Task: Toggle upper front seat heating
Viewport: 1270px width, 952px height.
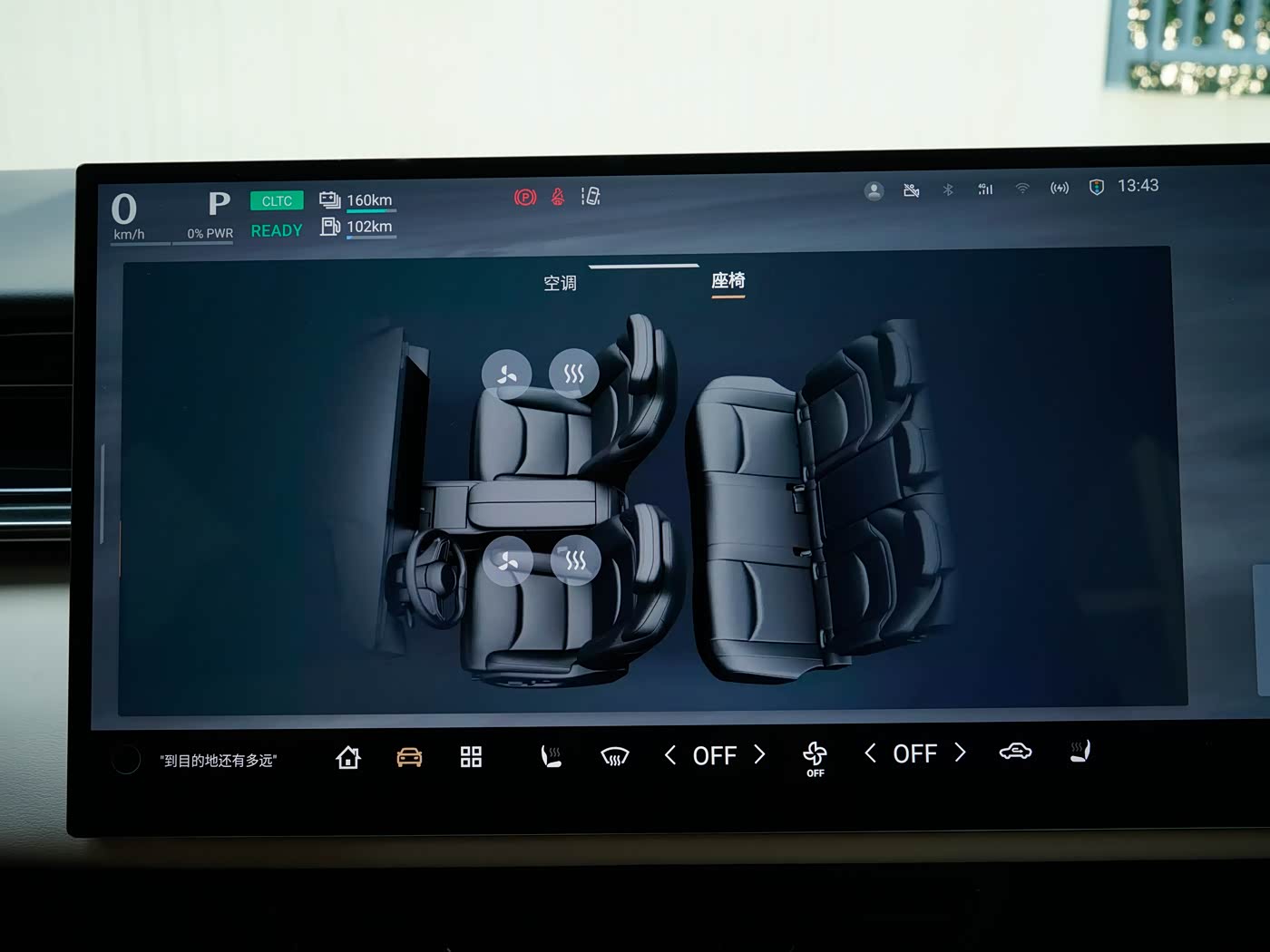Action: 573,374
